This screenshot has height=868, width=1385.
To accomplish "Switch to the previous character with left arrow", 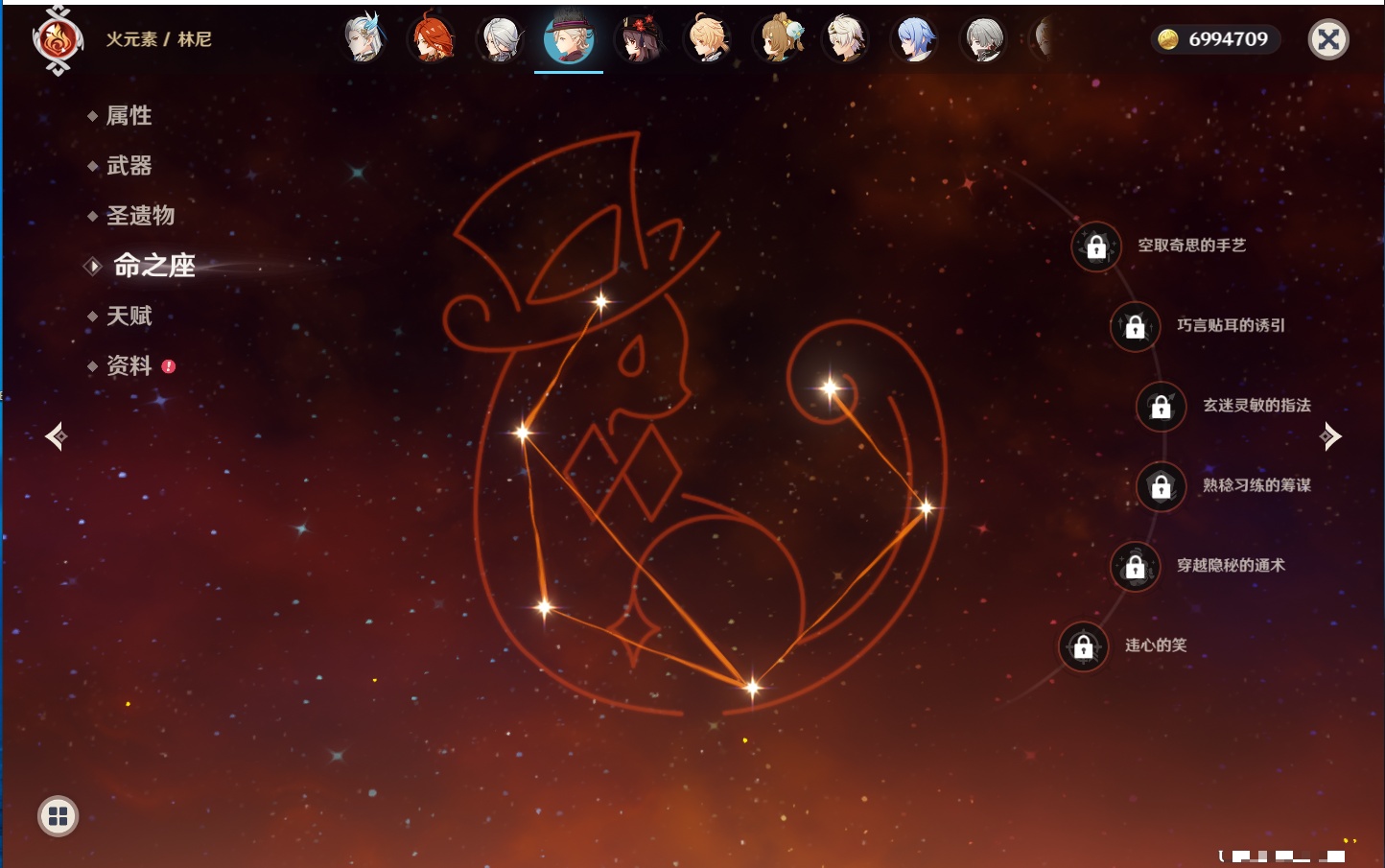I will (56, 436).
